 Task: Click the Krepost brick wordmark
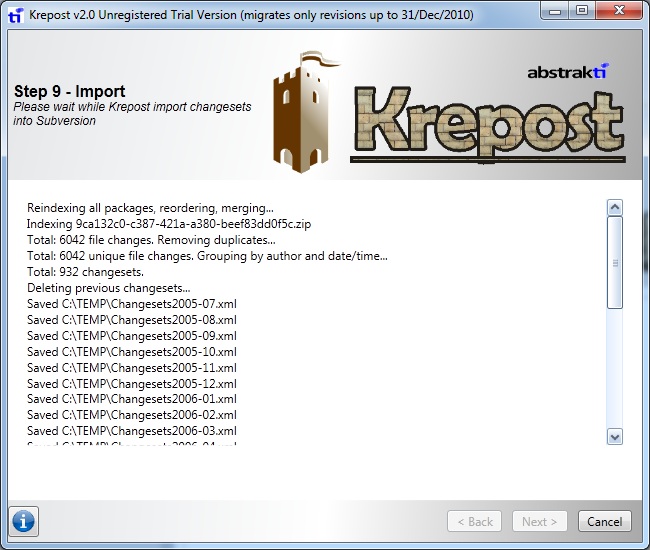pos(488,124)
